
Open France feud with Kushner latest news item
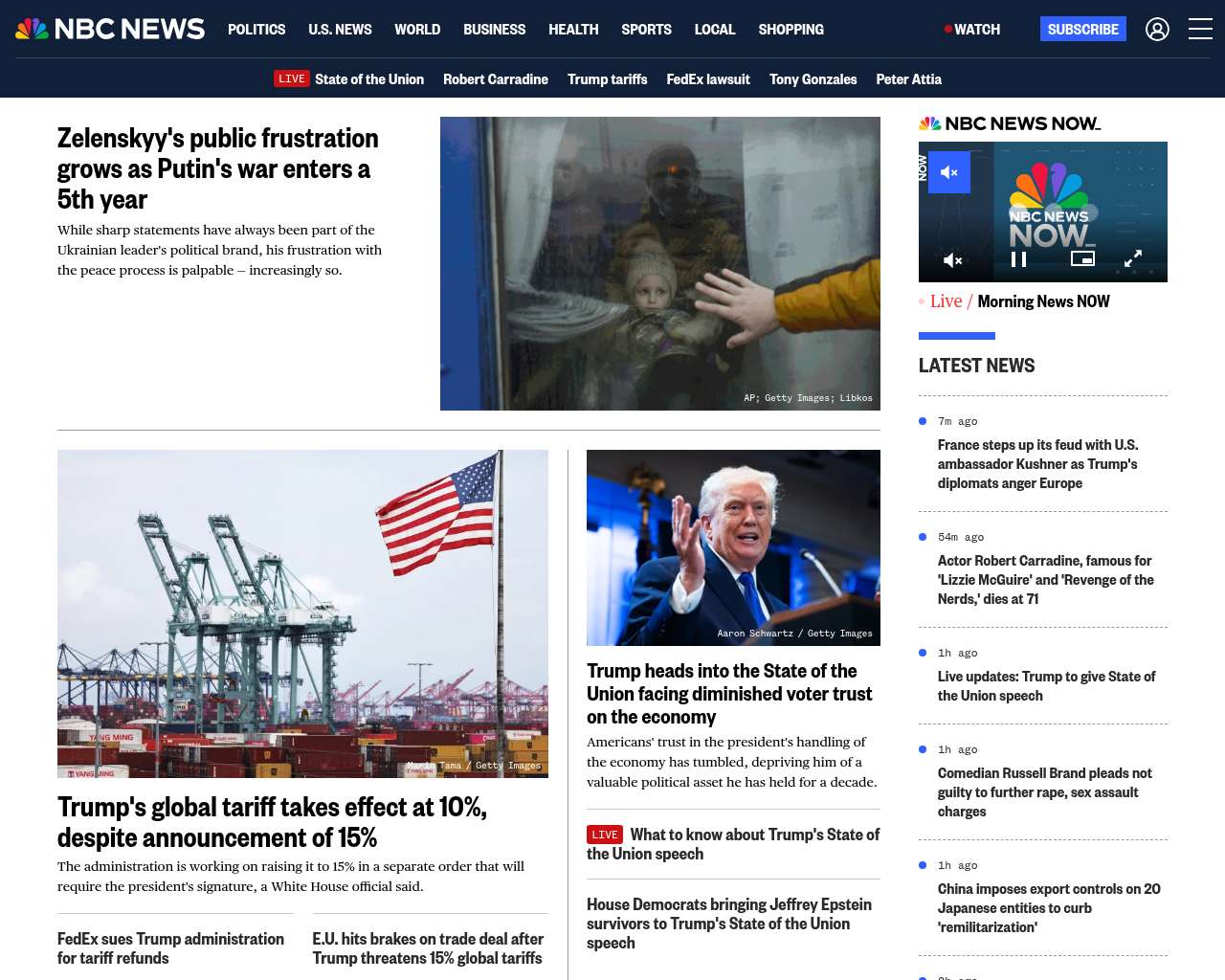pyautogui.click(x=1037, y=464)
